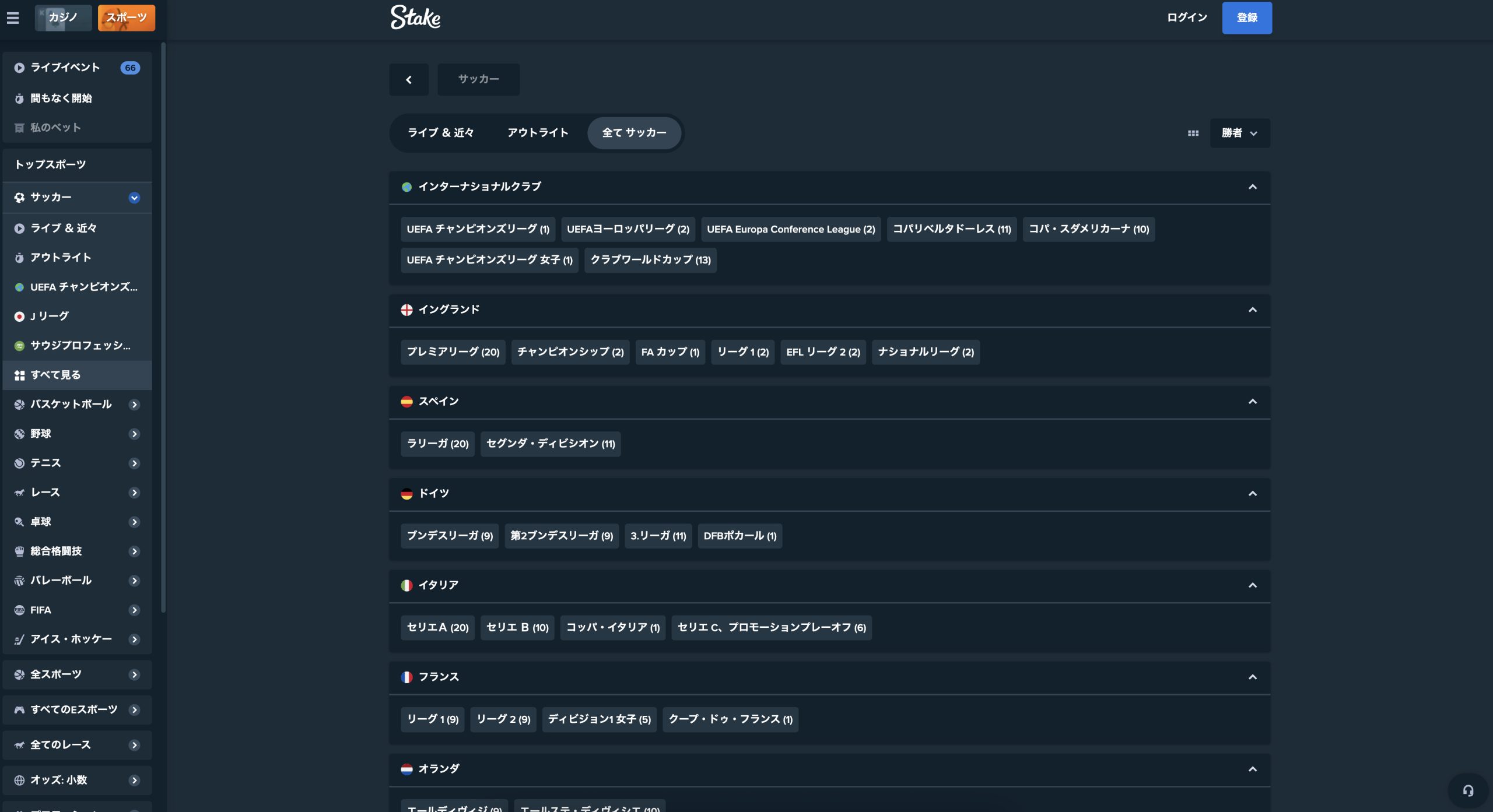Open the 勝者 market dropdown

1240,133
